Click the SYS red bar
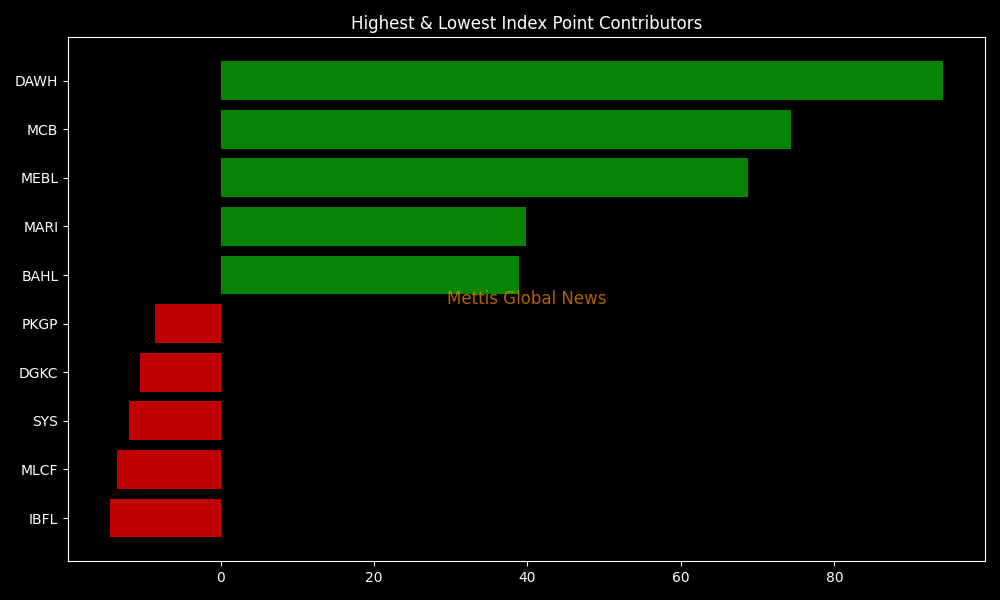Screen dimensions: 1000x600 click(175, 421)
